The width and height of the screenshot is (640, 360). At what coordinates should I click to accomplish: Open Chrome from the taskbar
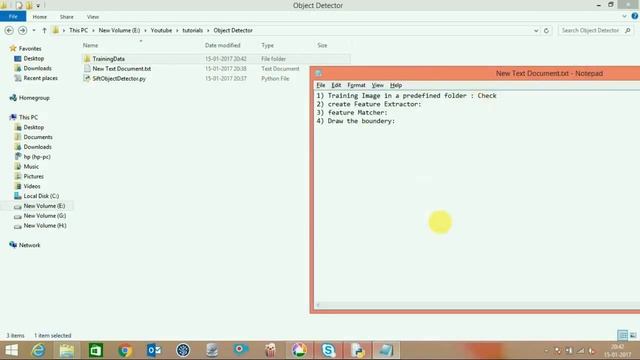125,350
